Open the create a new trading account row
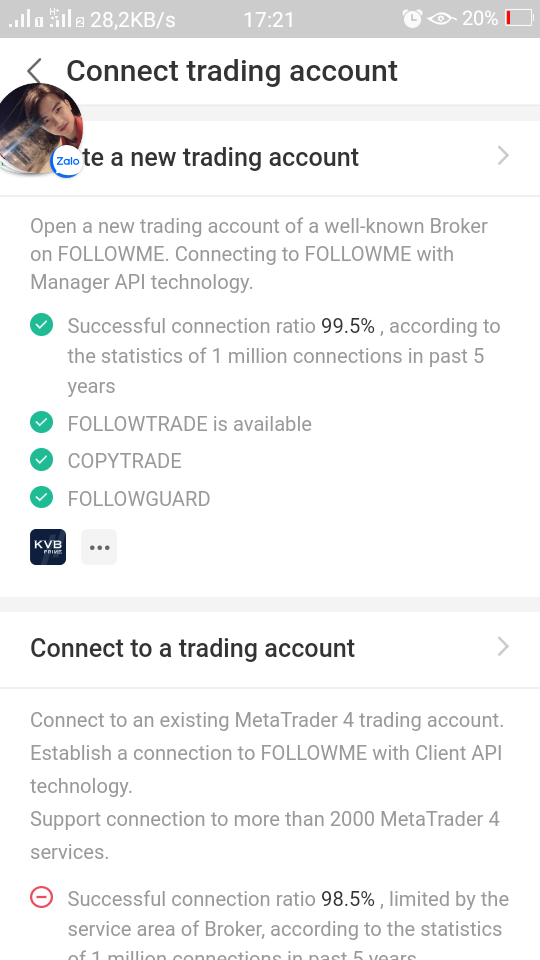 (270, 157)
